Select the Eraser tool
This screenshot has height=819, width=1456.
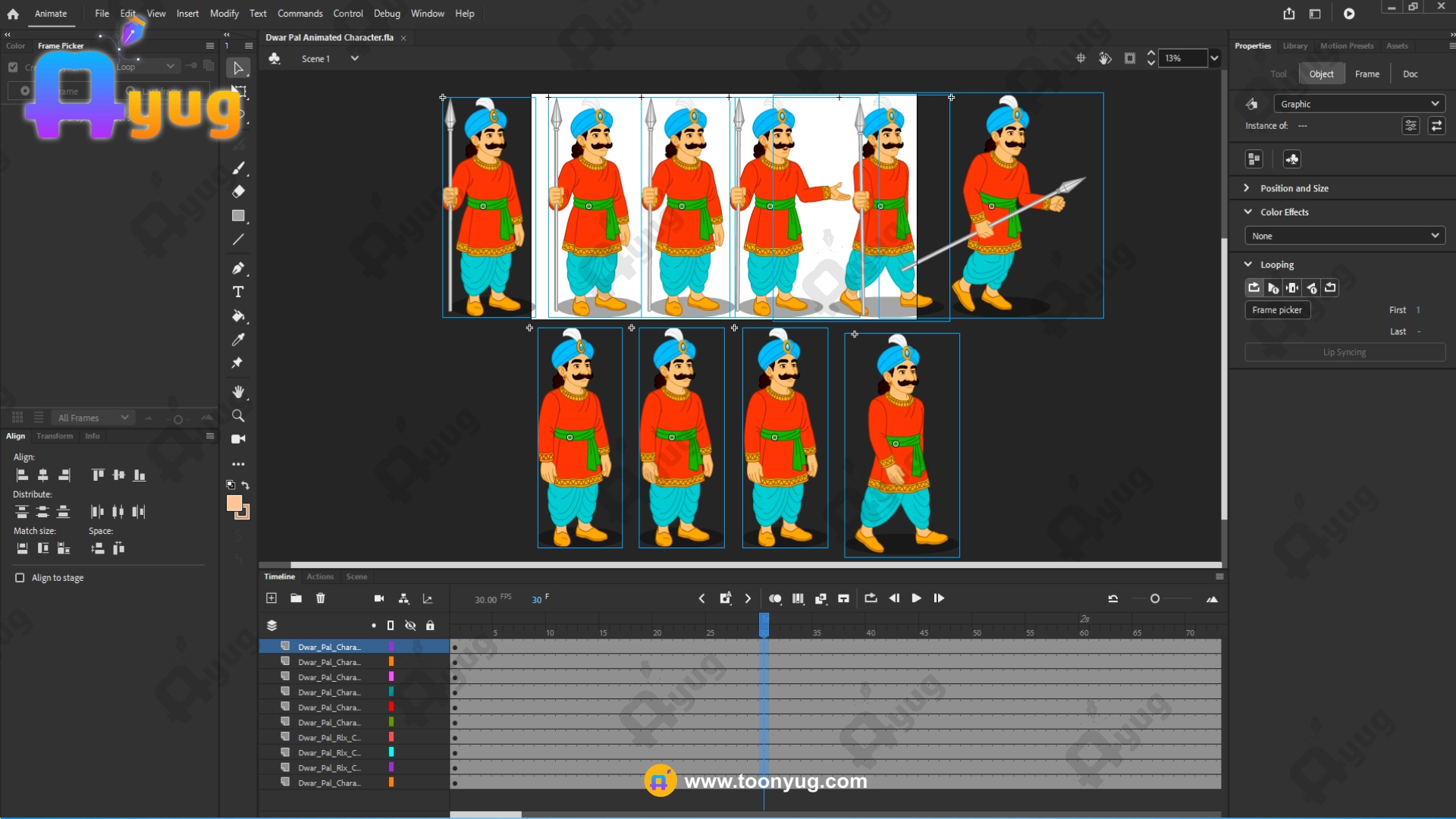coord(238,192)
